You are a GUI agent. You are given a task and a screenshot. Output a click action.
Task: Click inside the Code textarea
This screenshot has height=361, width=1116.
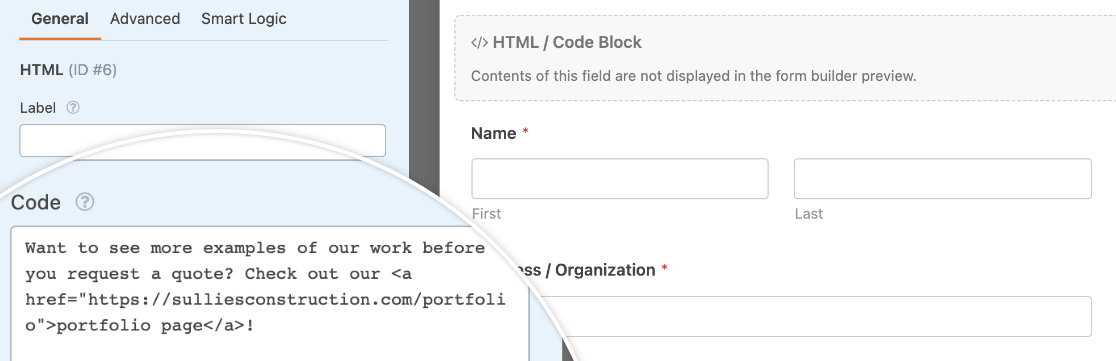point(270,294)
